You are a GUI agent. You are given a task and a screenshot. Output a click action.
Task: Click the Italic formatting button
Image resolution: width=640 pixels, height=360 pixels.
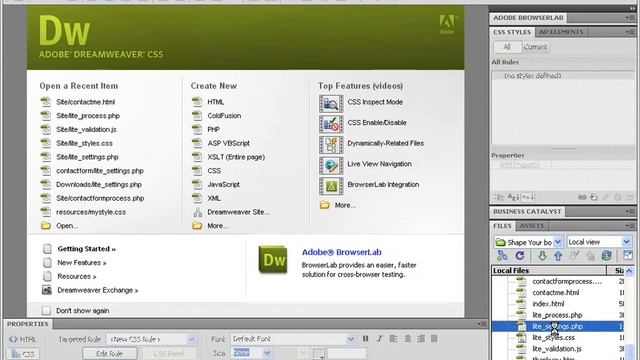click(379, 338)
